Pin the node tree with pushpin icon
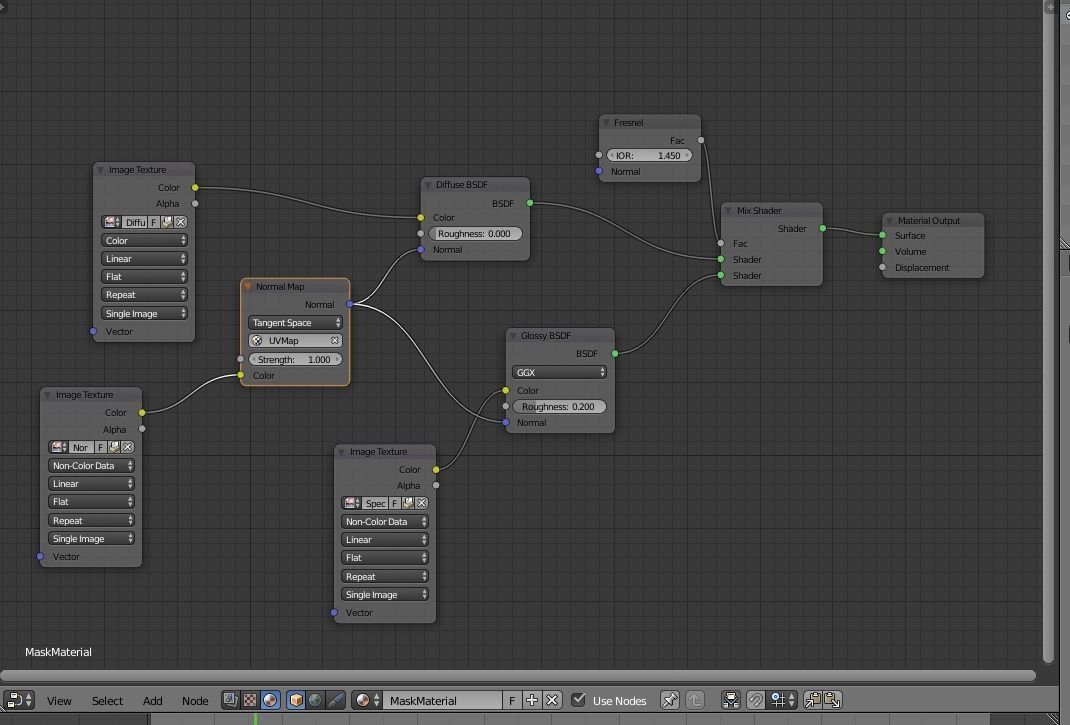The height and width of the screenshot is (725, 1070). (670, 700)
